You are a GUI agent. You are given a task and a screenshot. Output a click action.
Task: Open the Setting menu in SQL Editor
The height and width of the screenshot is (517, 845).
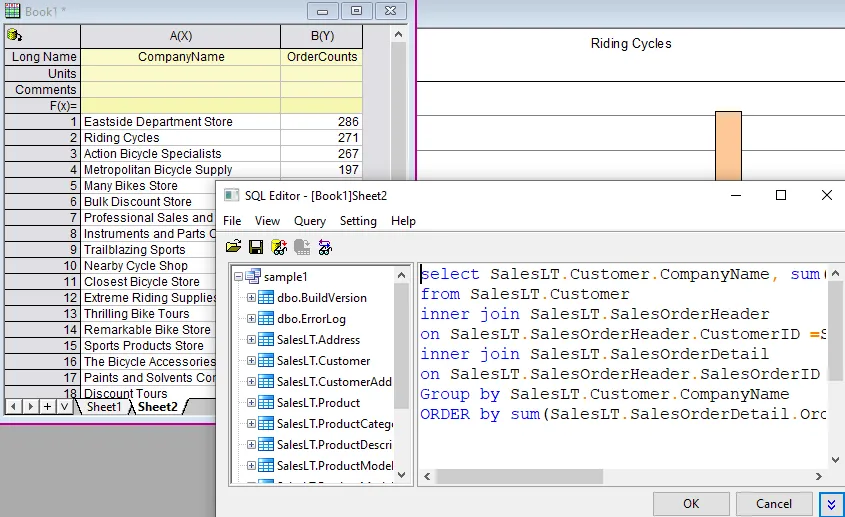click(x=358, y=221)
